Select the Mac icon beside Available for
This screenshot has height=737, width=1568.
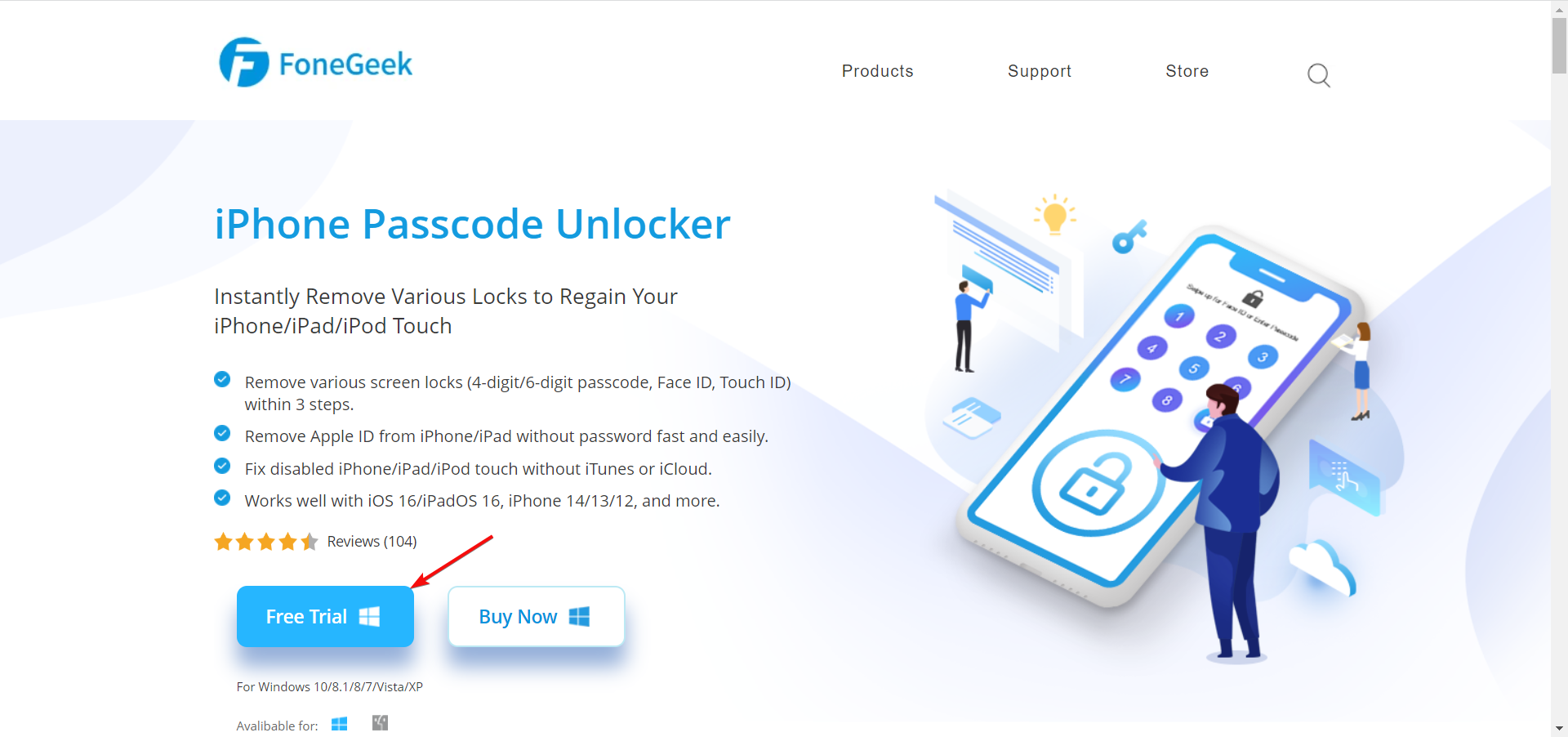point(380,723)
